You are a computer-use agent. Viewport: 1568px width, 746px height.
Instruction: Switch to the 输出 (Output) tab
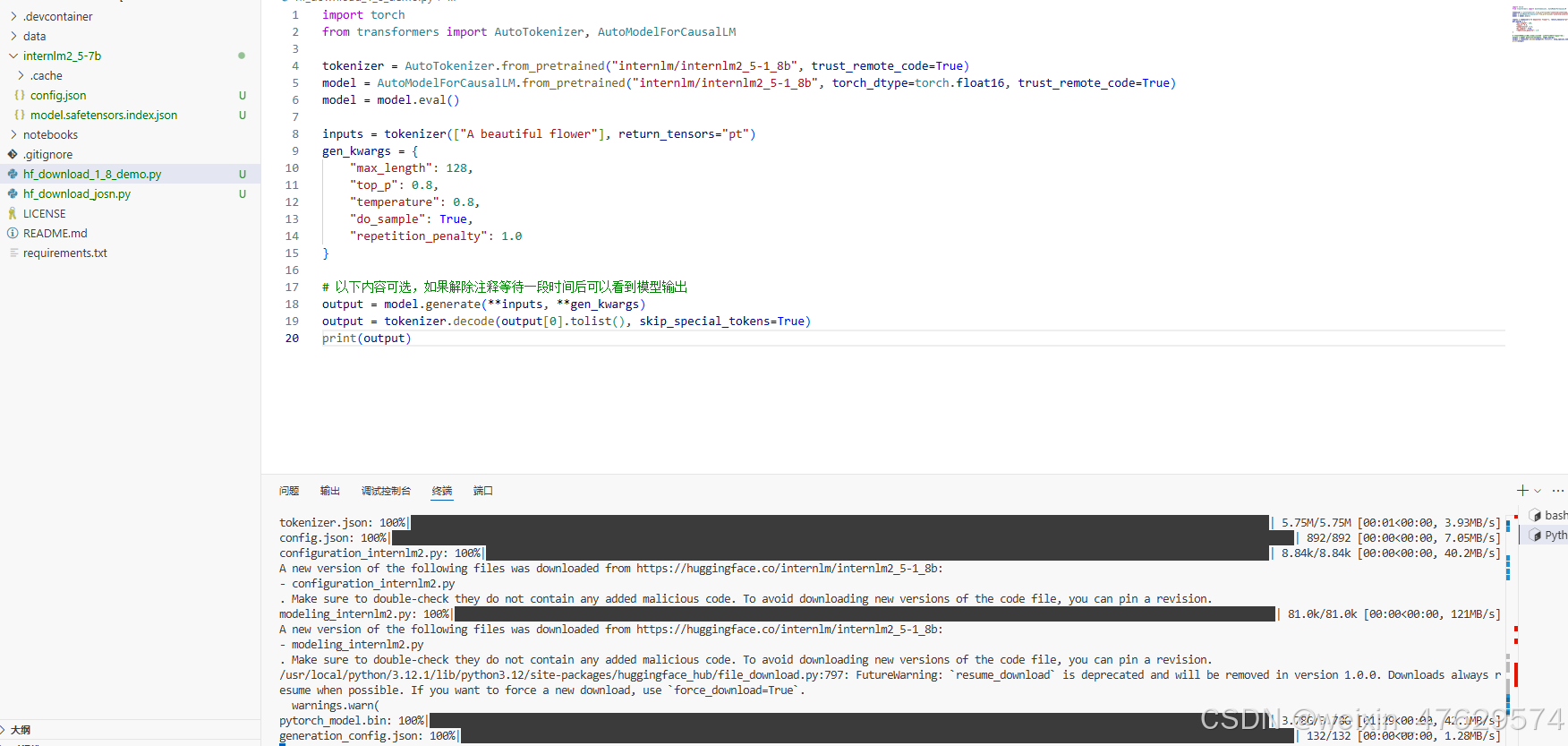coord(330,491)
